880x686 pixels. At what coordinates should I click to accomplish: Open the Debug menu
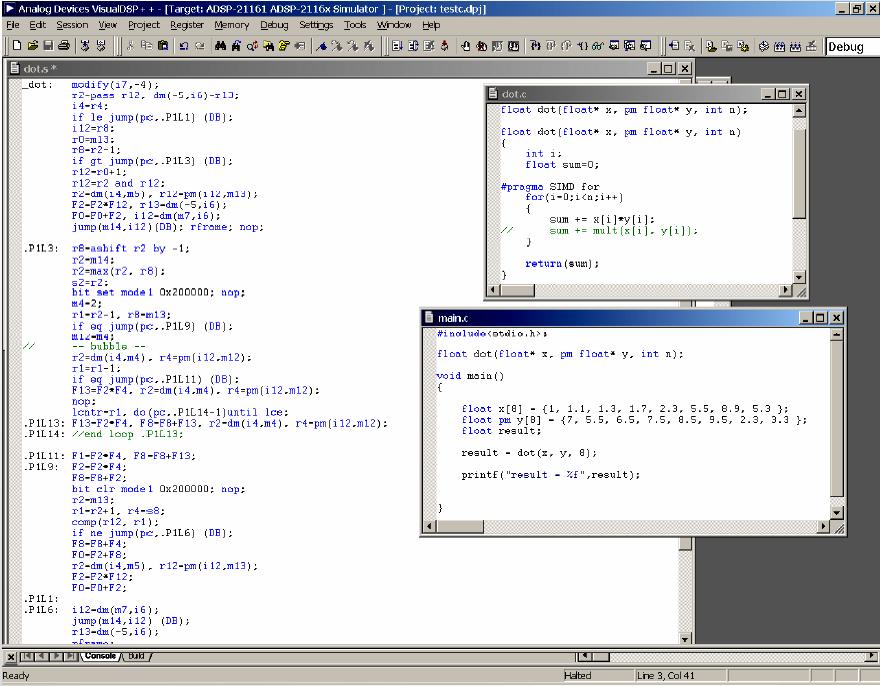point(274,25)
